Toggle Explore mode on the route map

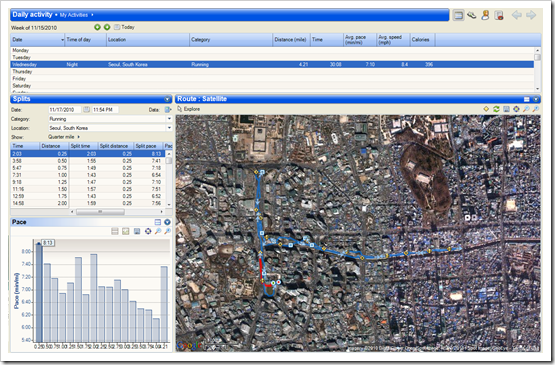[x=189, y=109]
